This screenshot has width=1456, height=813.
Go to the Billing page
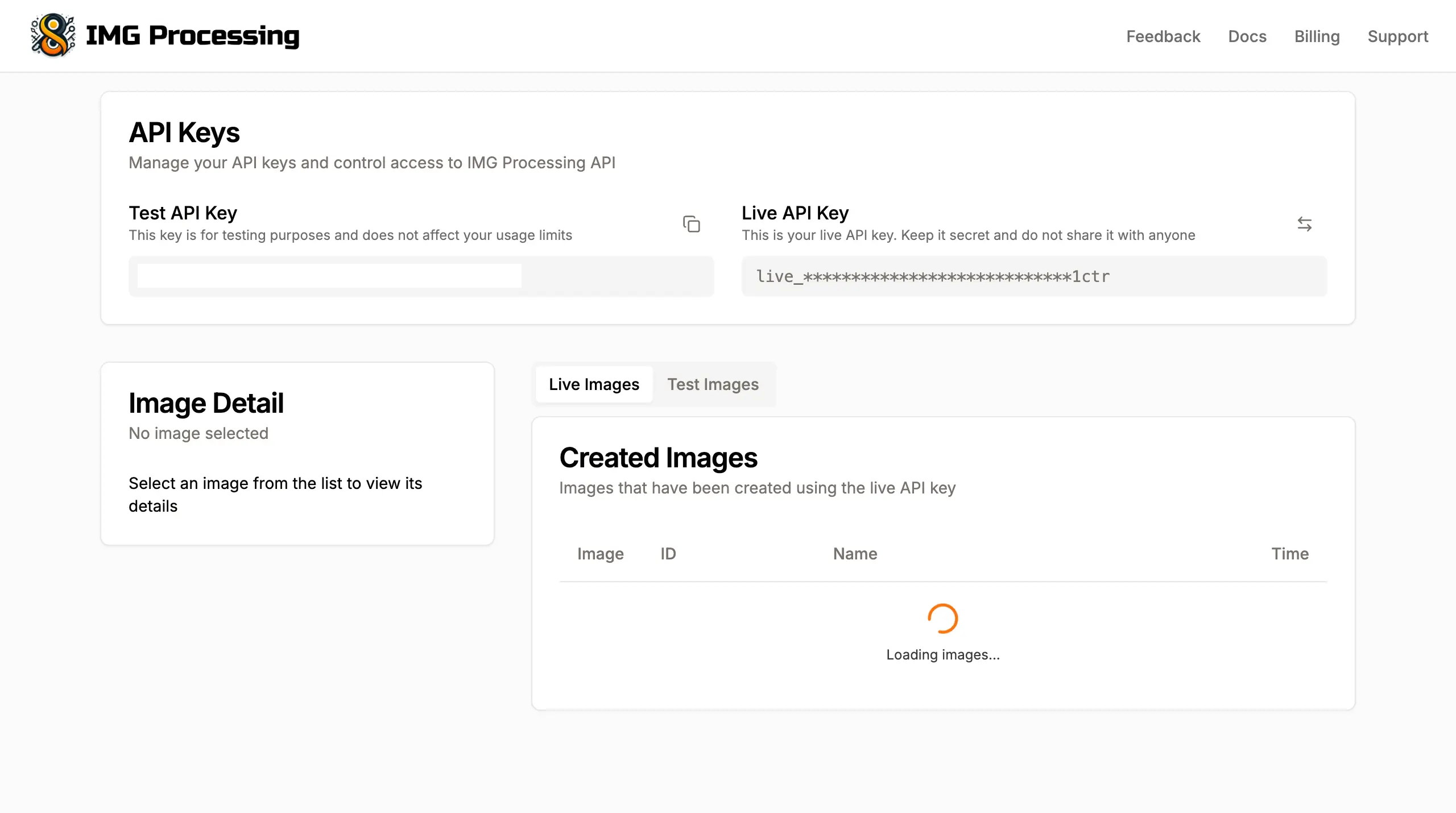[x=1317, y=36]
